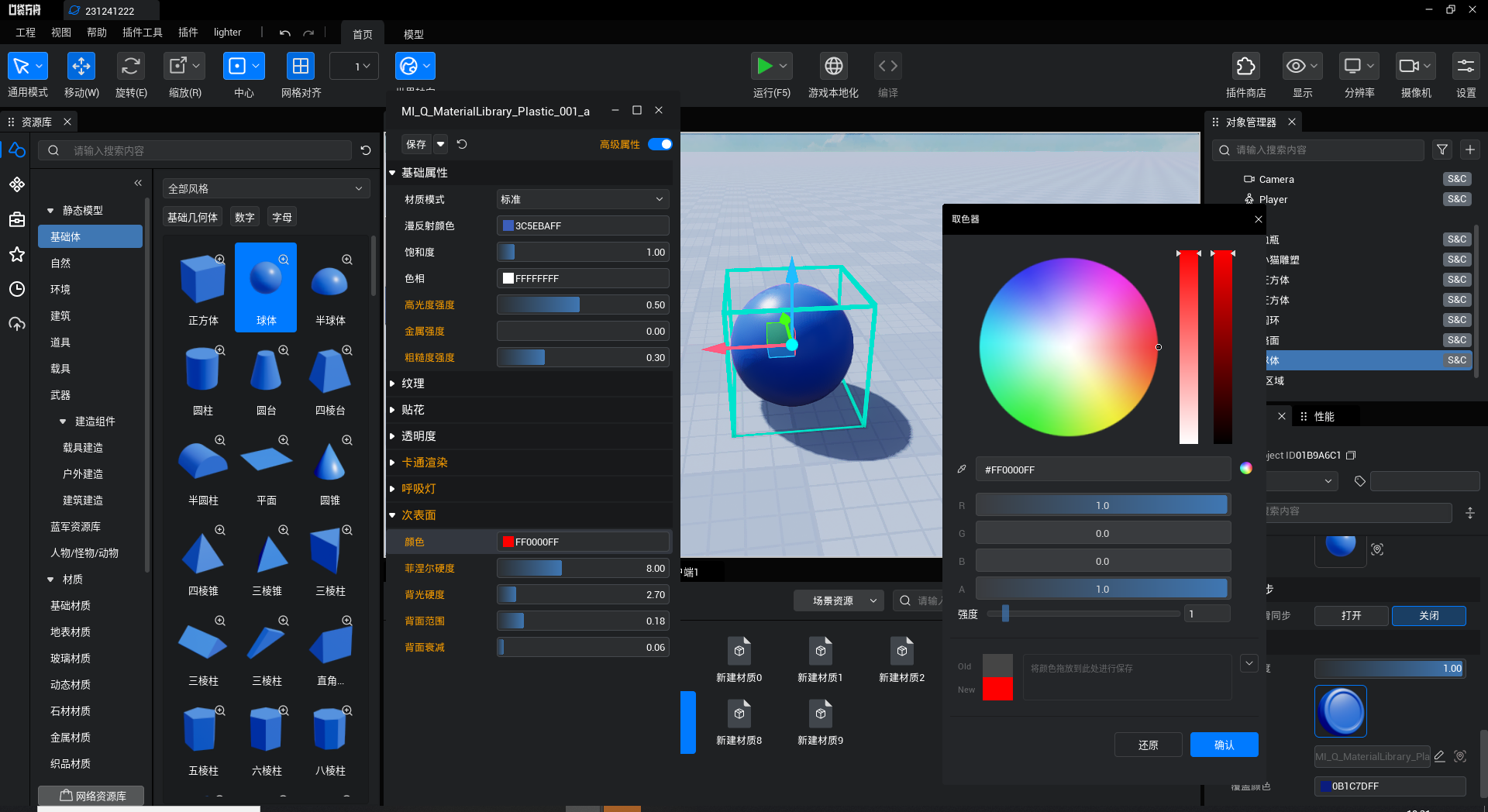Screen dimensions: 1488x812
Task: Open the 网络资源库 button
Action: 91,796
